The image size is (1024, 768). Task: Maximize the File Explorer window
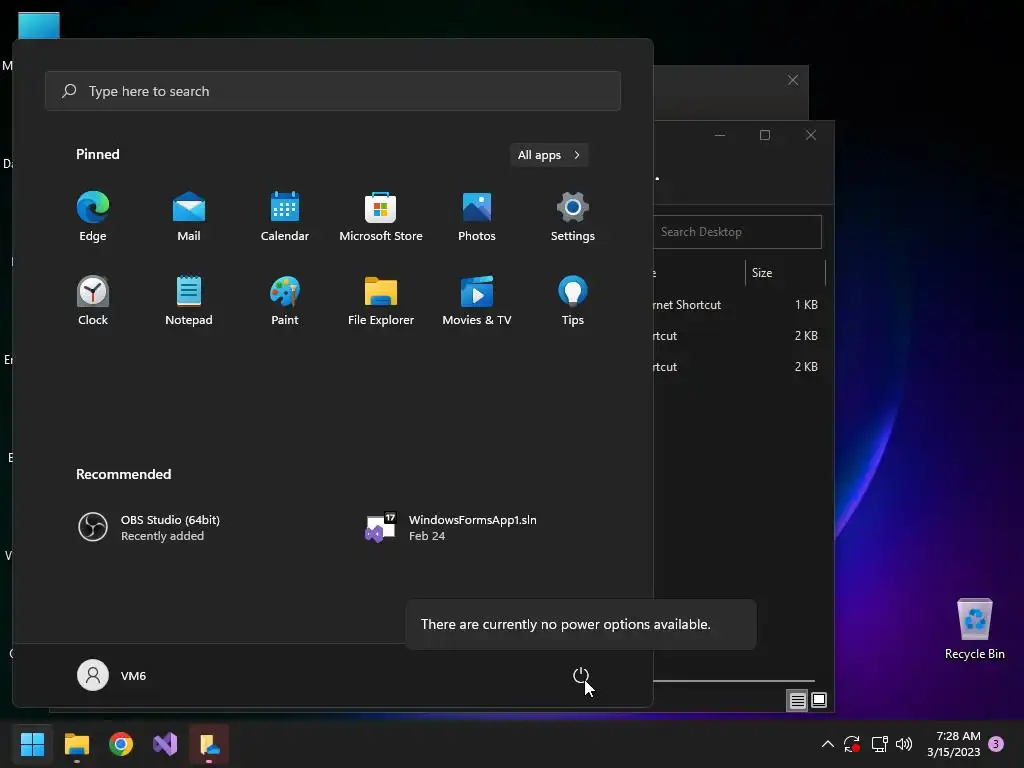pos(765,135)
